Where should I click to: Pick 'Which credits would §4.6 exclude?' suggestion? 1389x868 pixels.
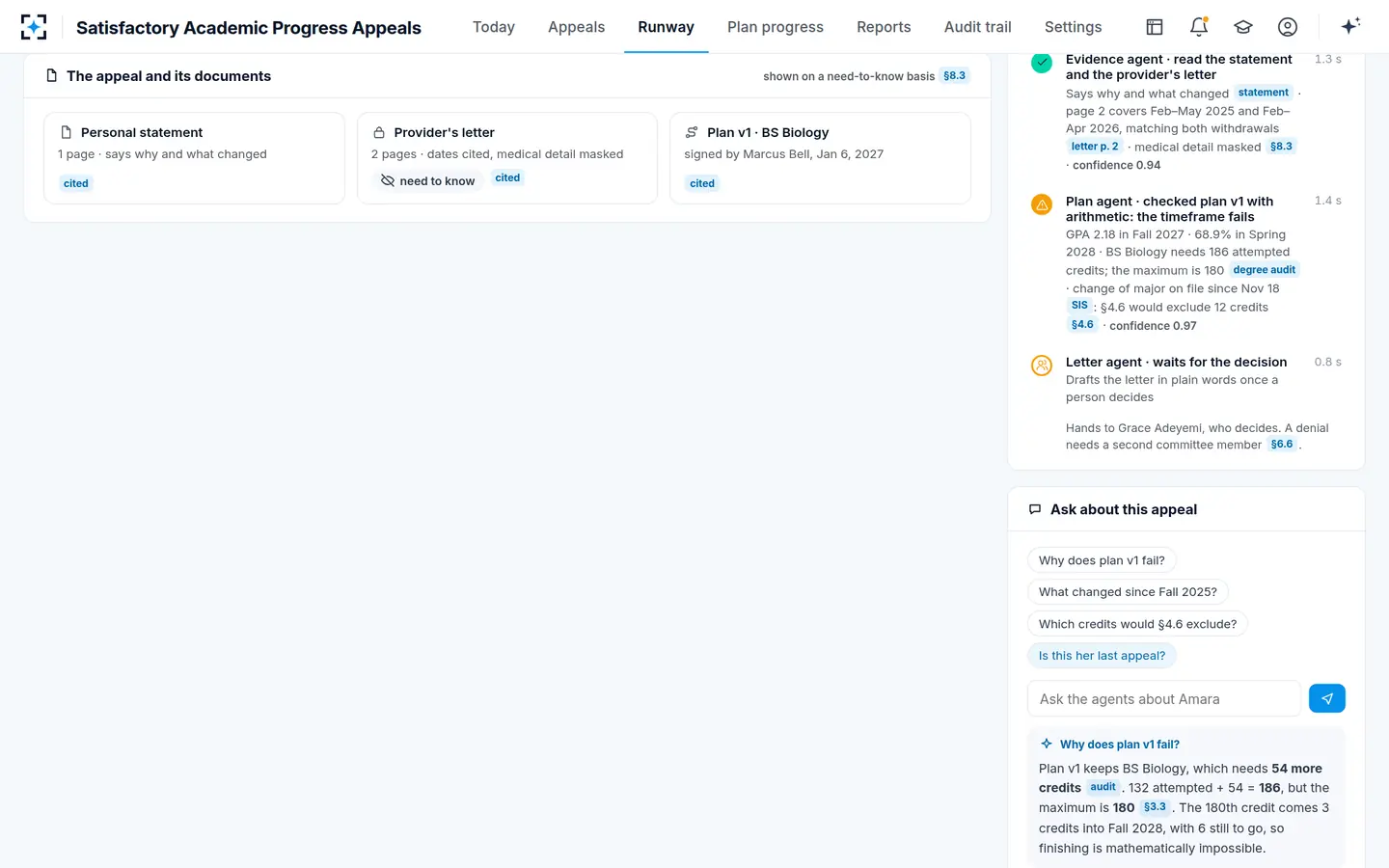(x=1138, y=624)
